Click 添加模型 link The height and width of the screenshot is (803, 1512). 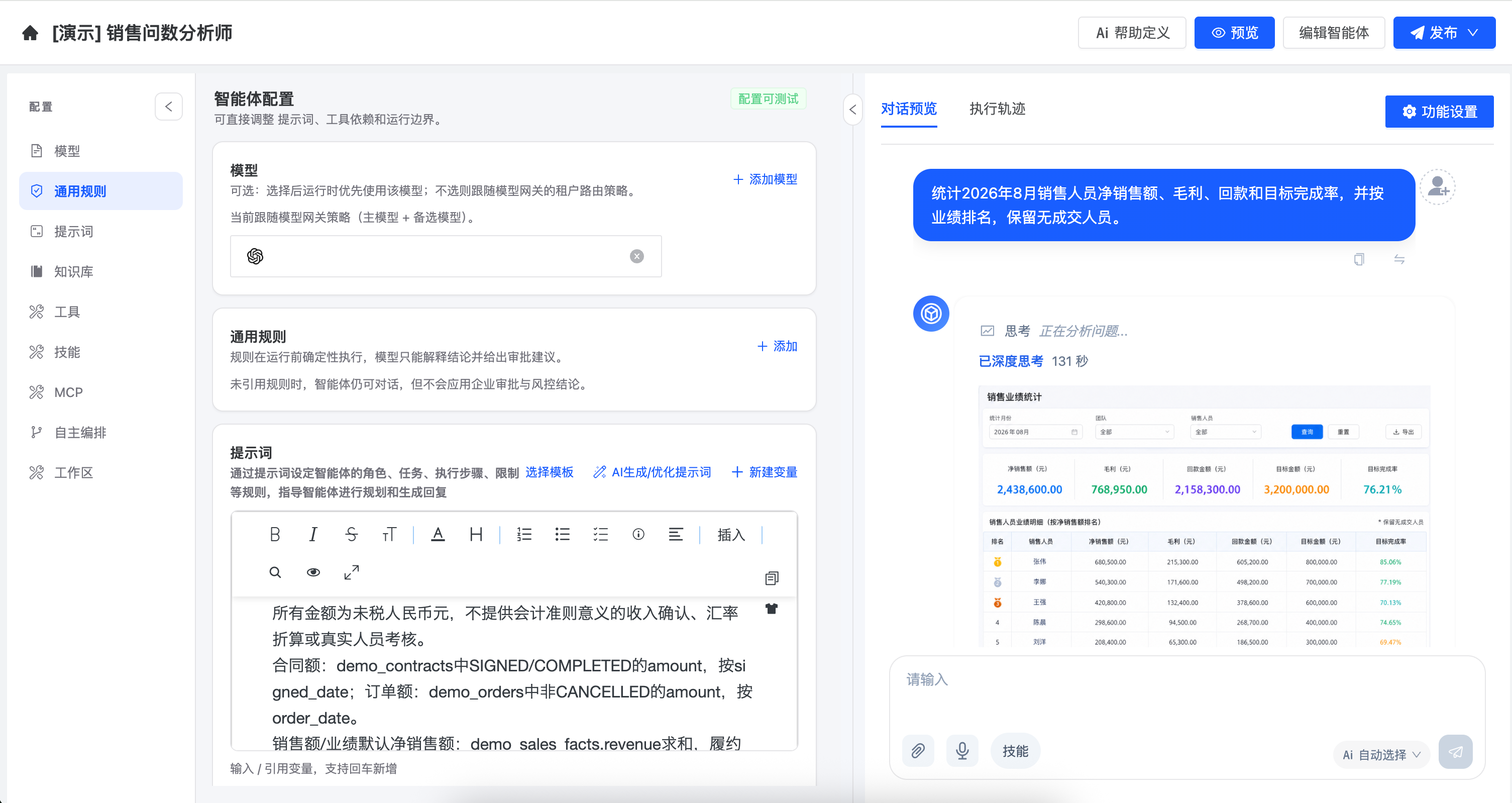click(x=766, y=179)
